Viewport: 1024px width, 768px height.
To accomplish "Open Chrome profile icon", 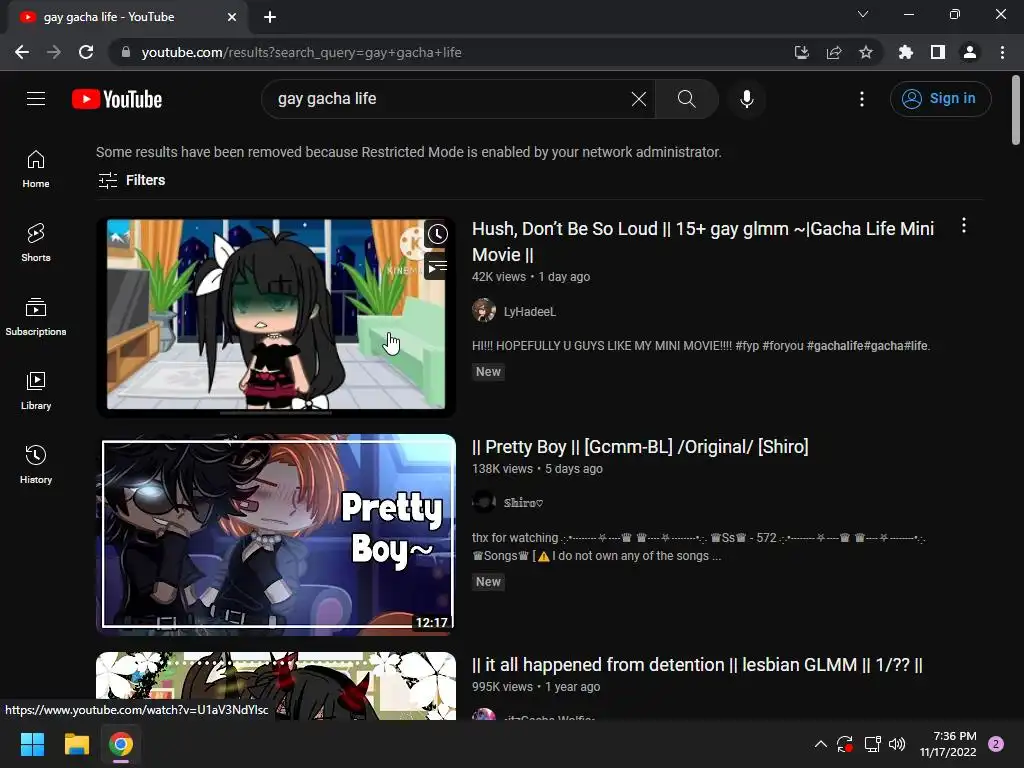I will click(970, 52).
